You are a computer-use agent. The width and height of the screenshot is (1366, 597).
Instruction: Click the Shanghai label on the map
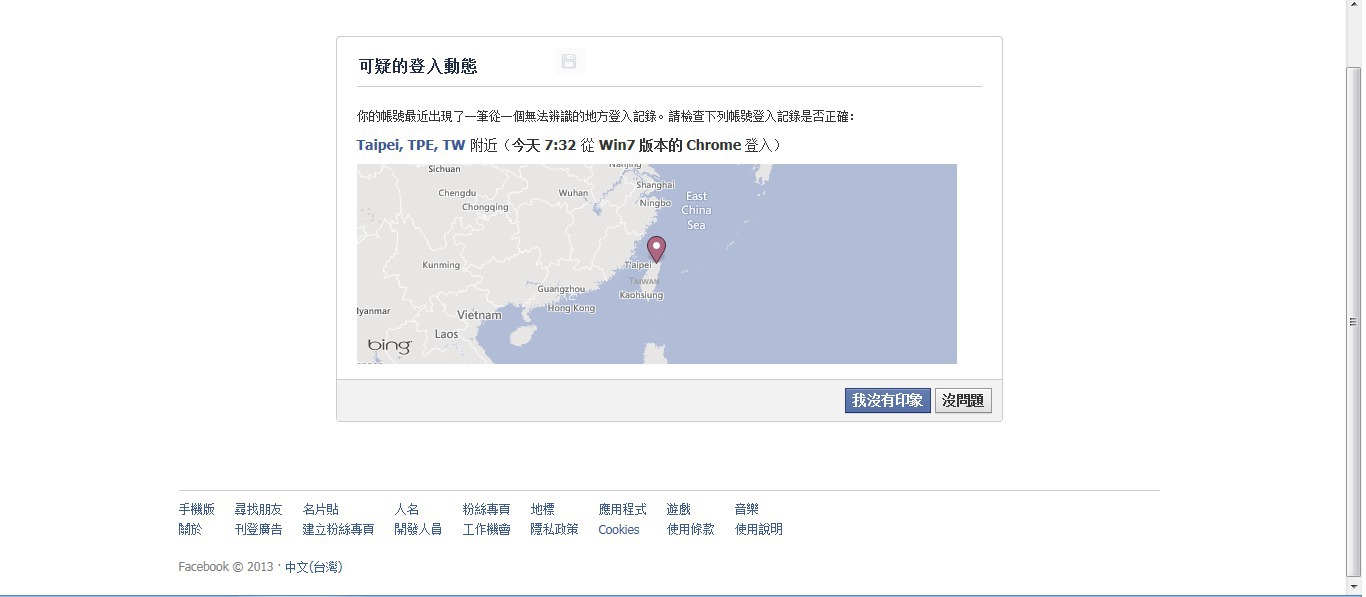656,185
